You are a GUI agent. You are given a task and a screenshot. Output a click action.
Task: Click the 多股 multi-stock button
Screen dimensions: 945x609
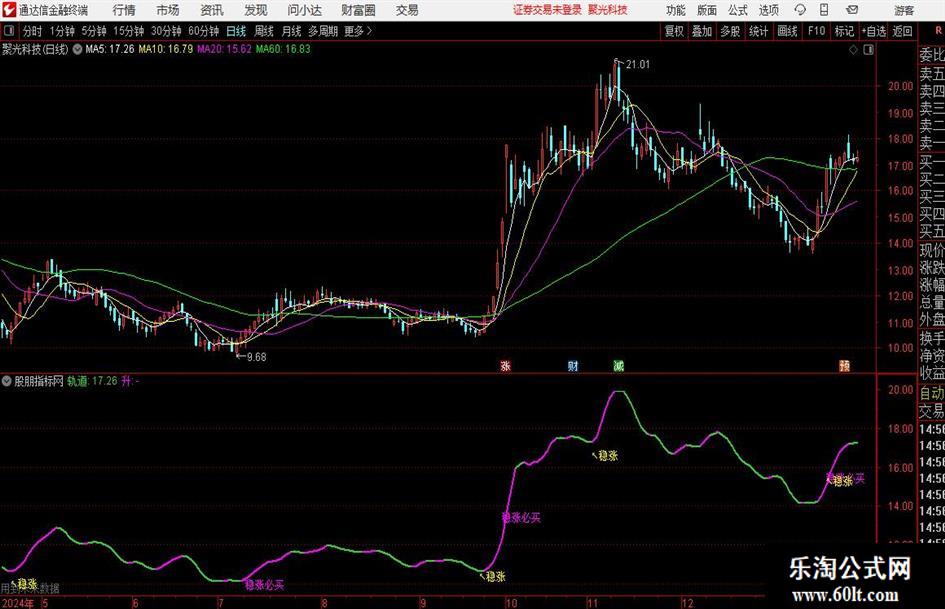point(730,31)
